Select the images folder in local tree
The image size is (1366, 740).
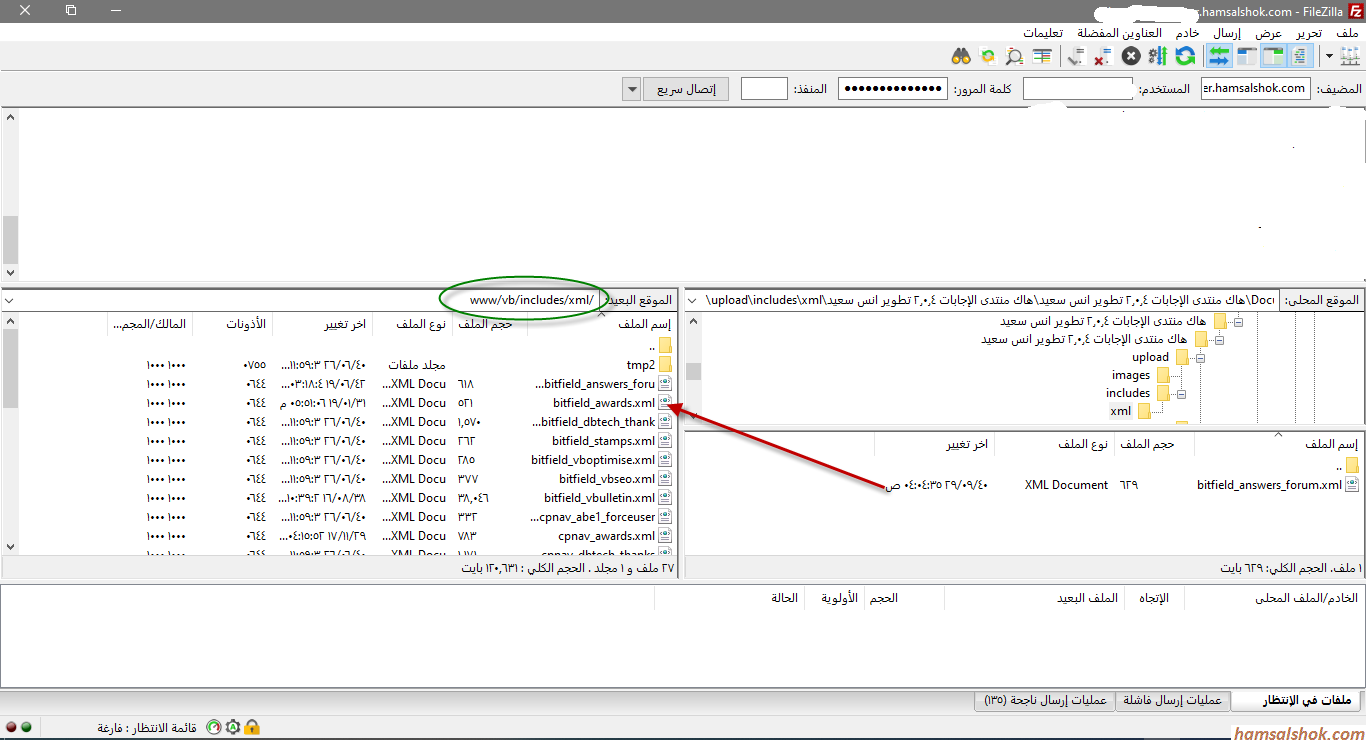(1131, 375)
